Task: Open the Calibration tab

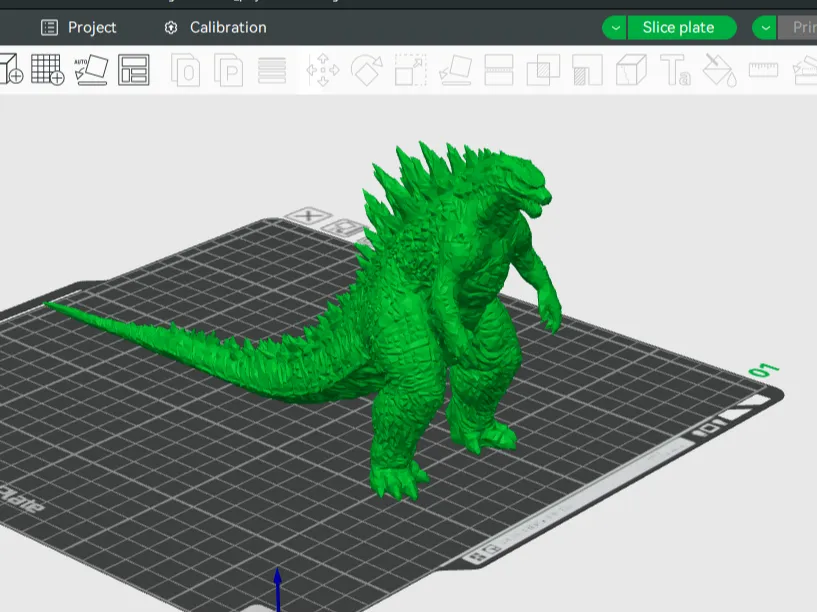Action: click(216, 28)
